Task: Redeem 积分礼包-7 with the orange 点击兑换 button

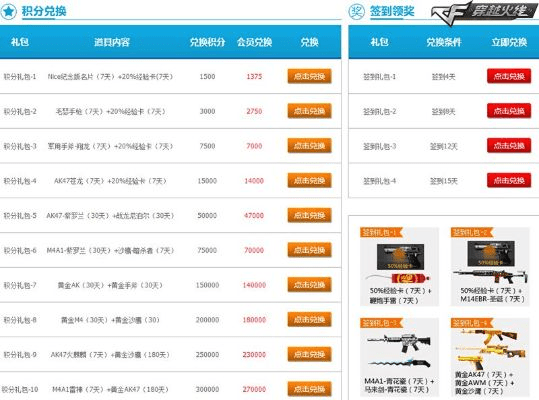Action: (309, 285)
